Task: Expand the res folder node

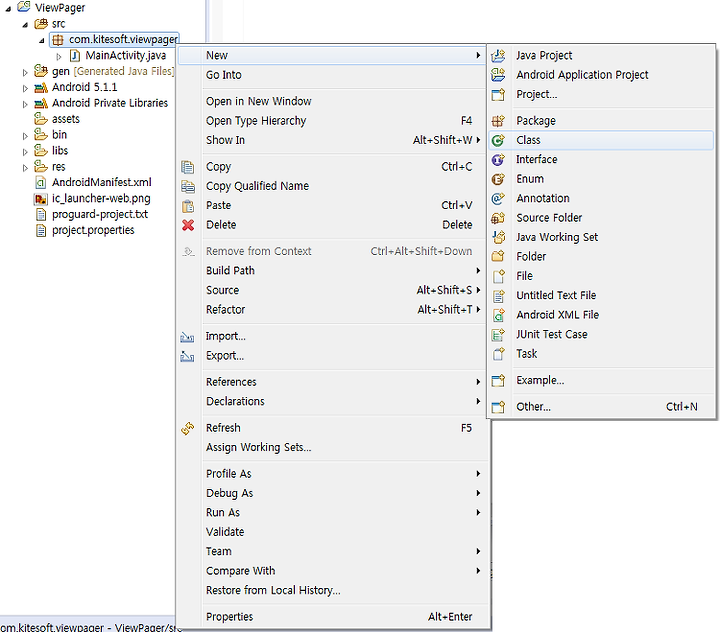Action: point(25,168)
